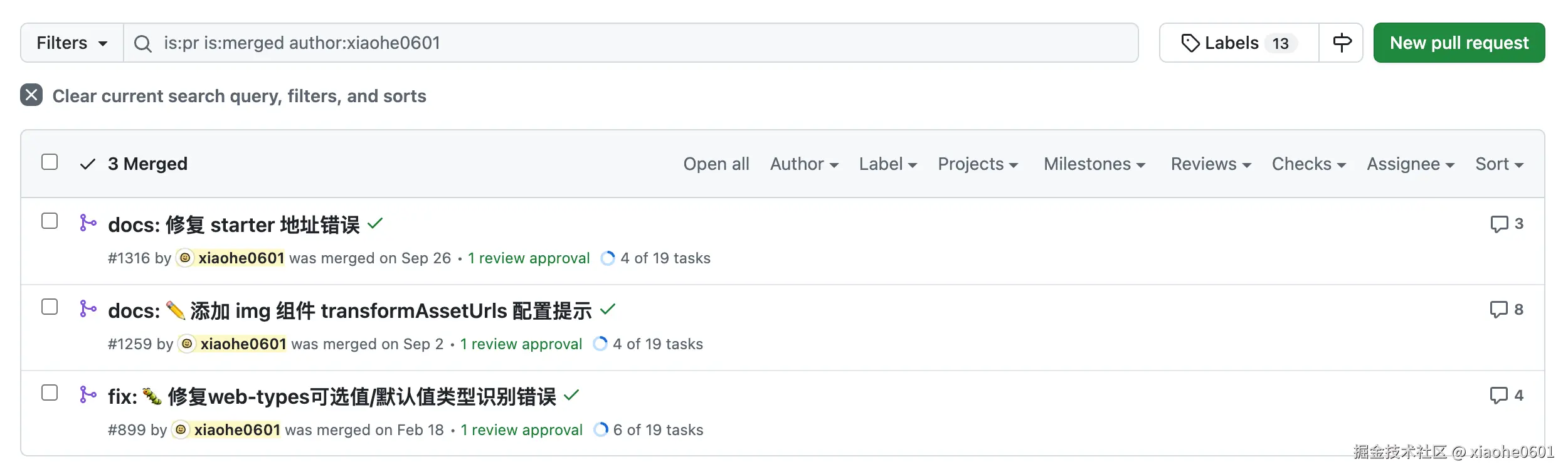Open the Label filter menu
The image size is (1568, 474).
coord(887,164)
